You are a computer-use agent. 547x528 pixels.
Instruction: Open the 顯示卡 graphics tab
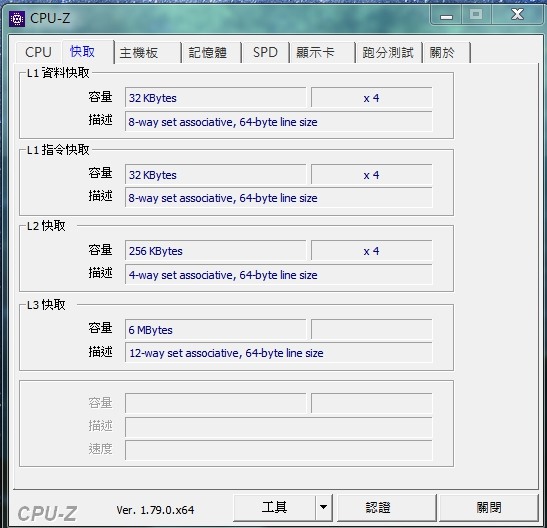(322, 53)
